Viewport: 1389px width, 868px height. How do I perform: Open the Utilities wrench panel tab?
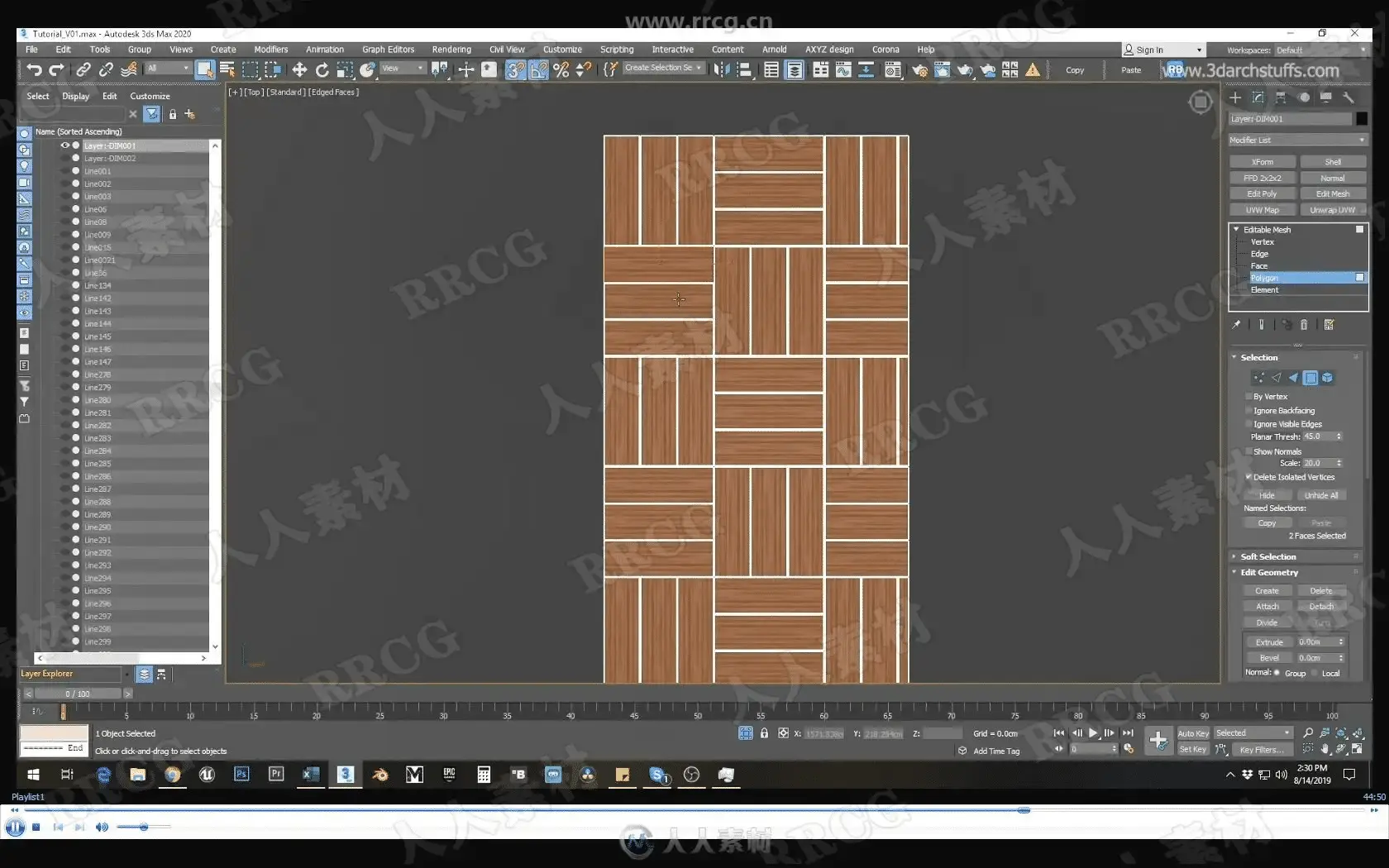coord(1348,98)
